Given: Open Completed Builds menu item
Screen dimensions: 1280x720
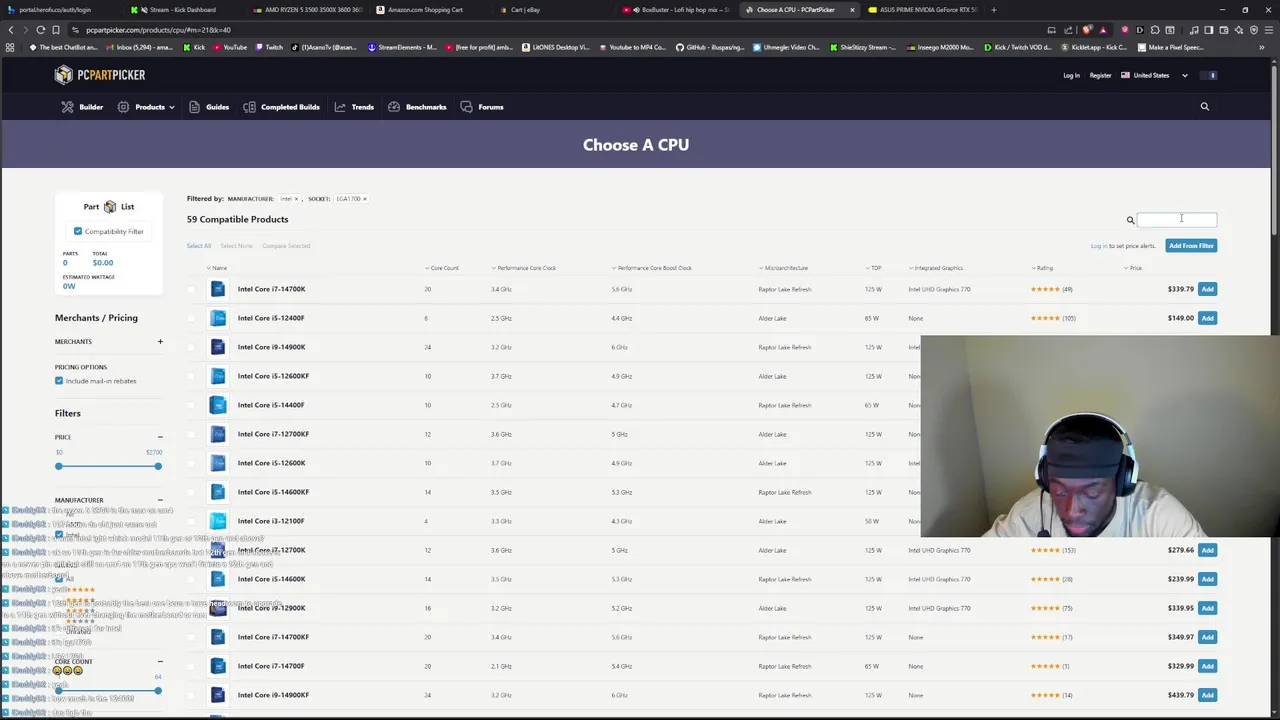Looking at the screenshot, I should pyautogui.click(x=282, y=107).
